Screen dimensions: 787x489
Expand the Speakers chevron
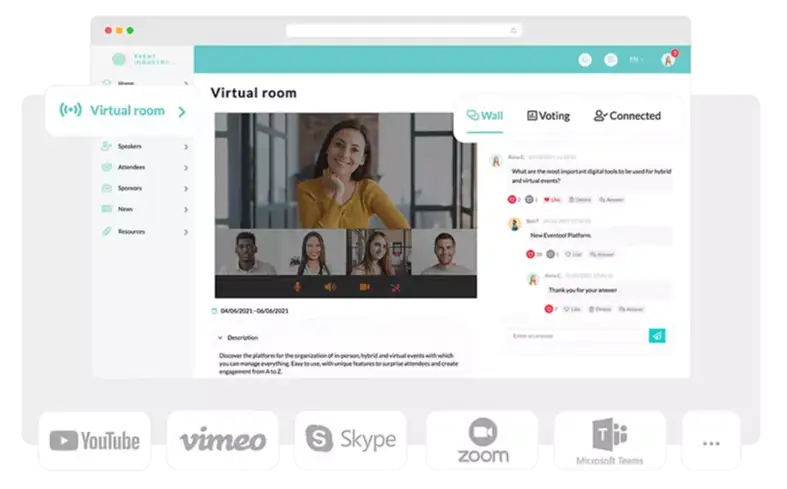(186, 147)
